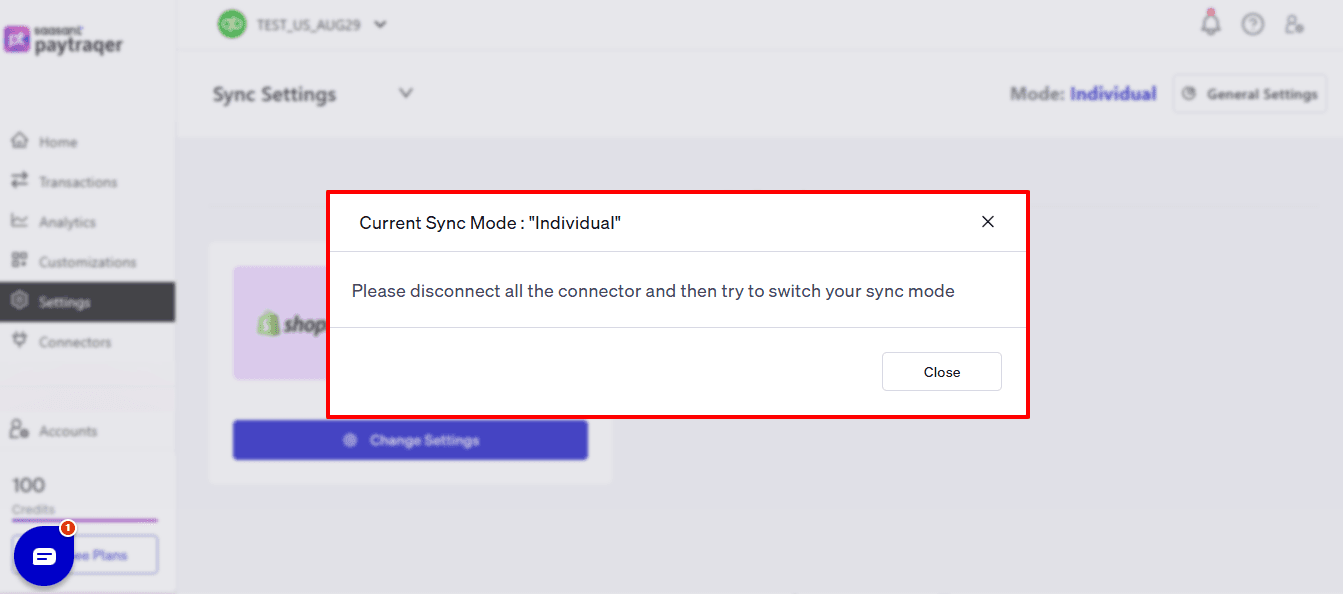
Task: Click the QuickBooks logo beside TEST_US_AUG29
Action: [231, 23]
